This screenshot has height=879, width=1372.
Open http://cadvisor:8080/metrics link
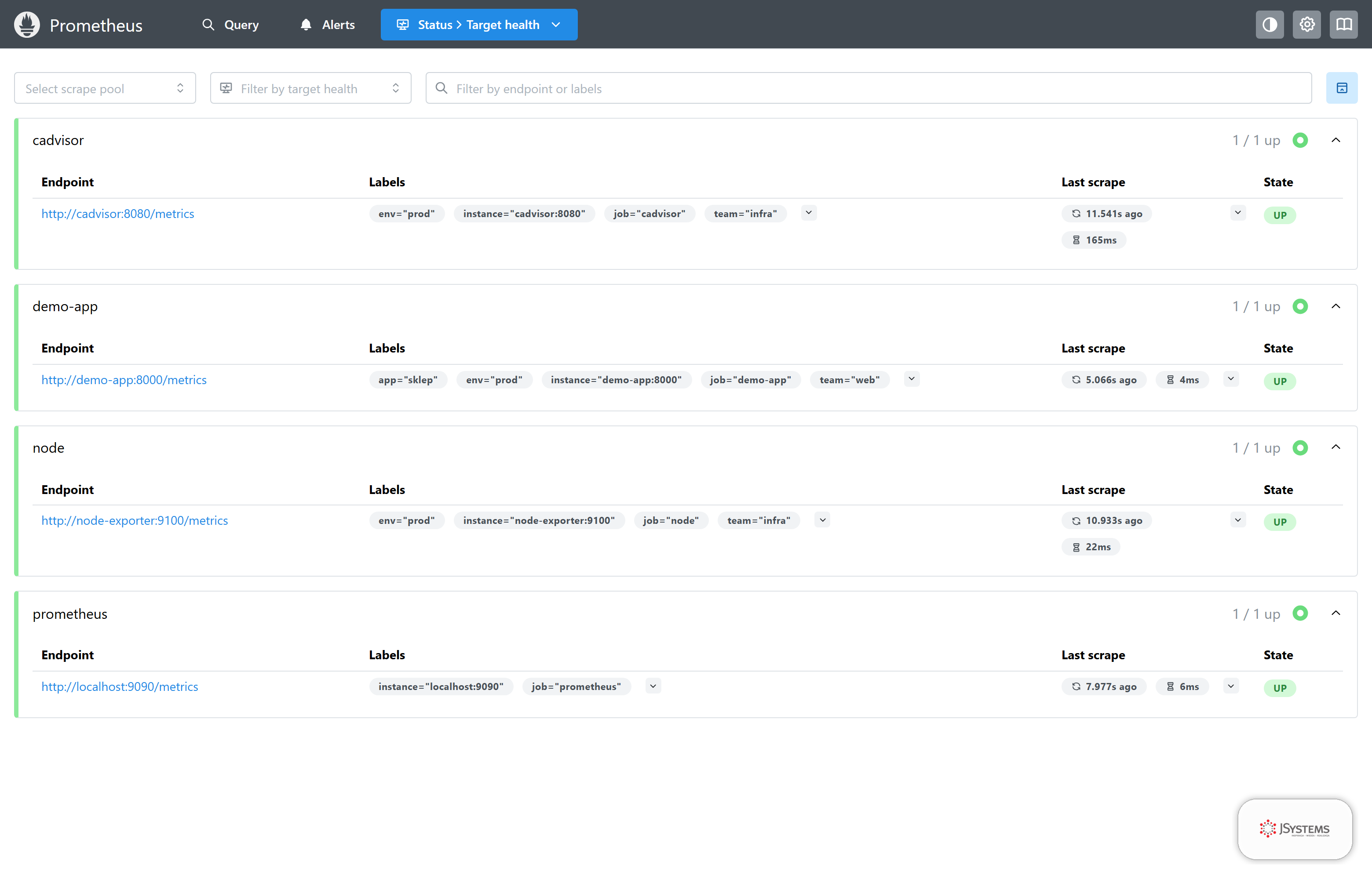click(117, 214)
